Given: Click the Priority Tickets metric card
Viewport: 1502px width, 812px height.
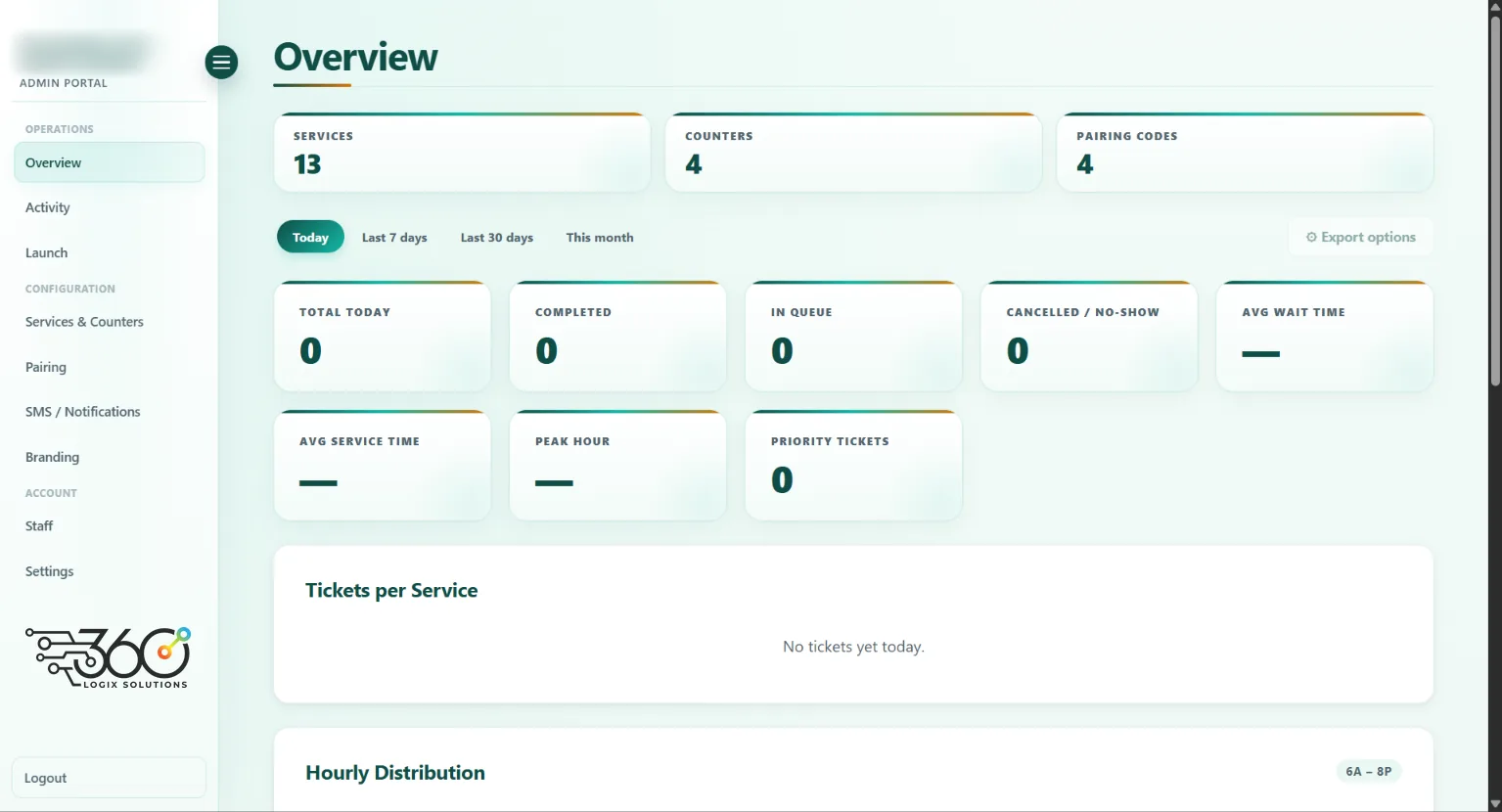Looking at the screenshot, I should 853,466.
